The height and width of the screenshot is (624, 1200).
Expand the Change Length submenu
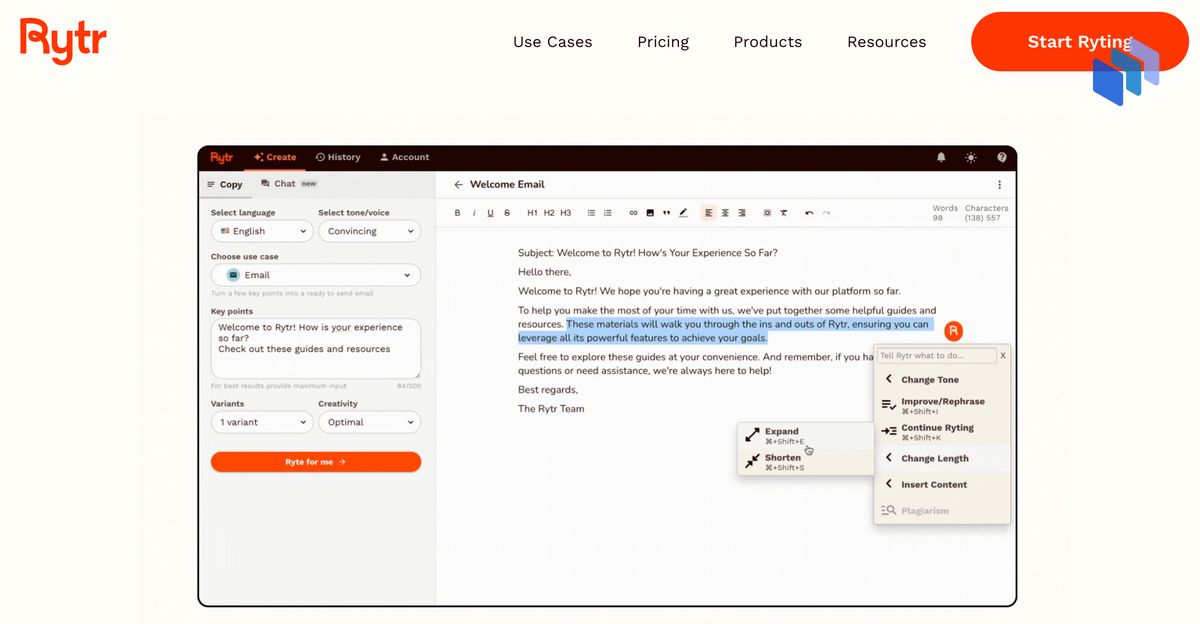[942, 458]
